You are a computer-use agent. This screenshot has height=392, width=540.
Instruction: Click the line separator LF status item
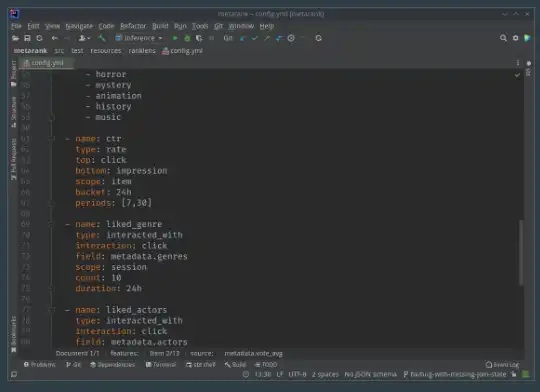(x=280, y=374)
